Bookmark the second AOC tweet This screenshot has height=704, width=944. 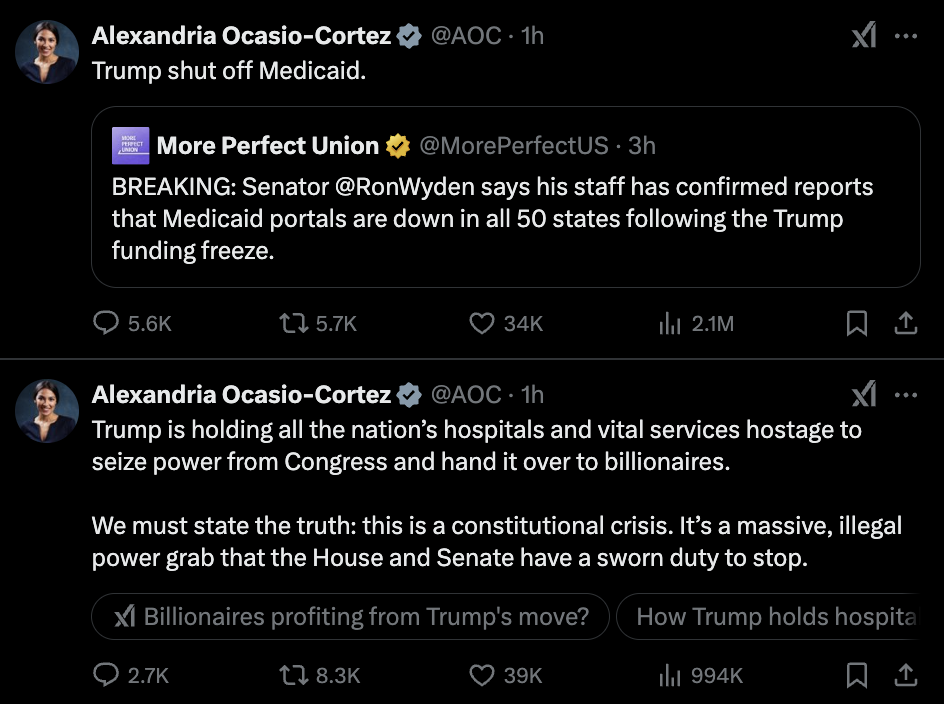coord(857,676)
